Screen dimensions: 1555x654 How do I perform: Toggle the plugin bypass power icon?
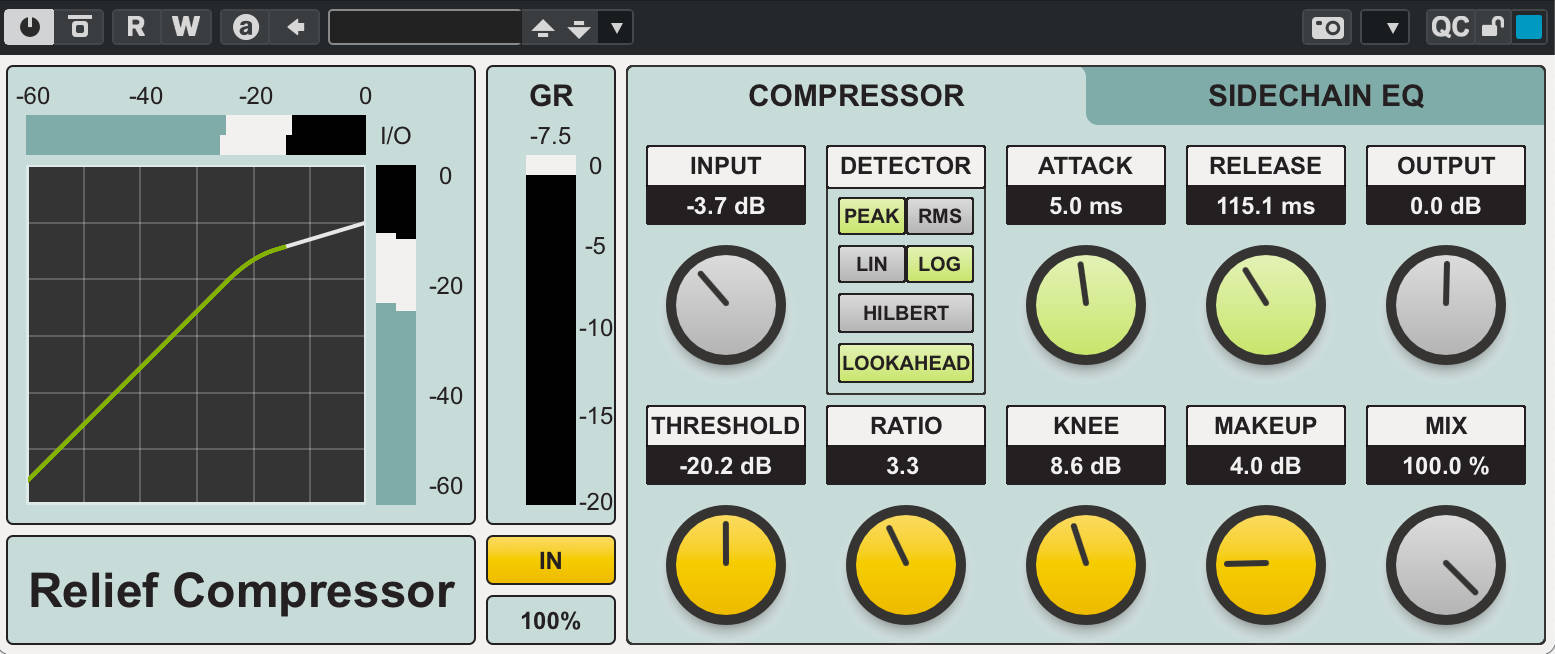tap(29, 27)
